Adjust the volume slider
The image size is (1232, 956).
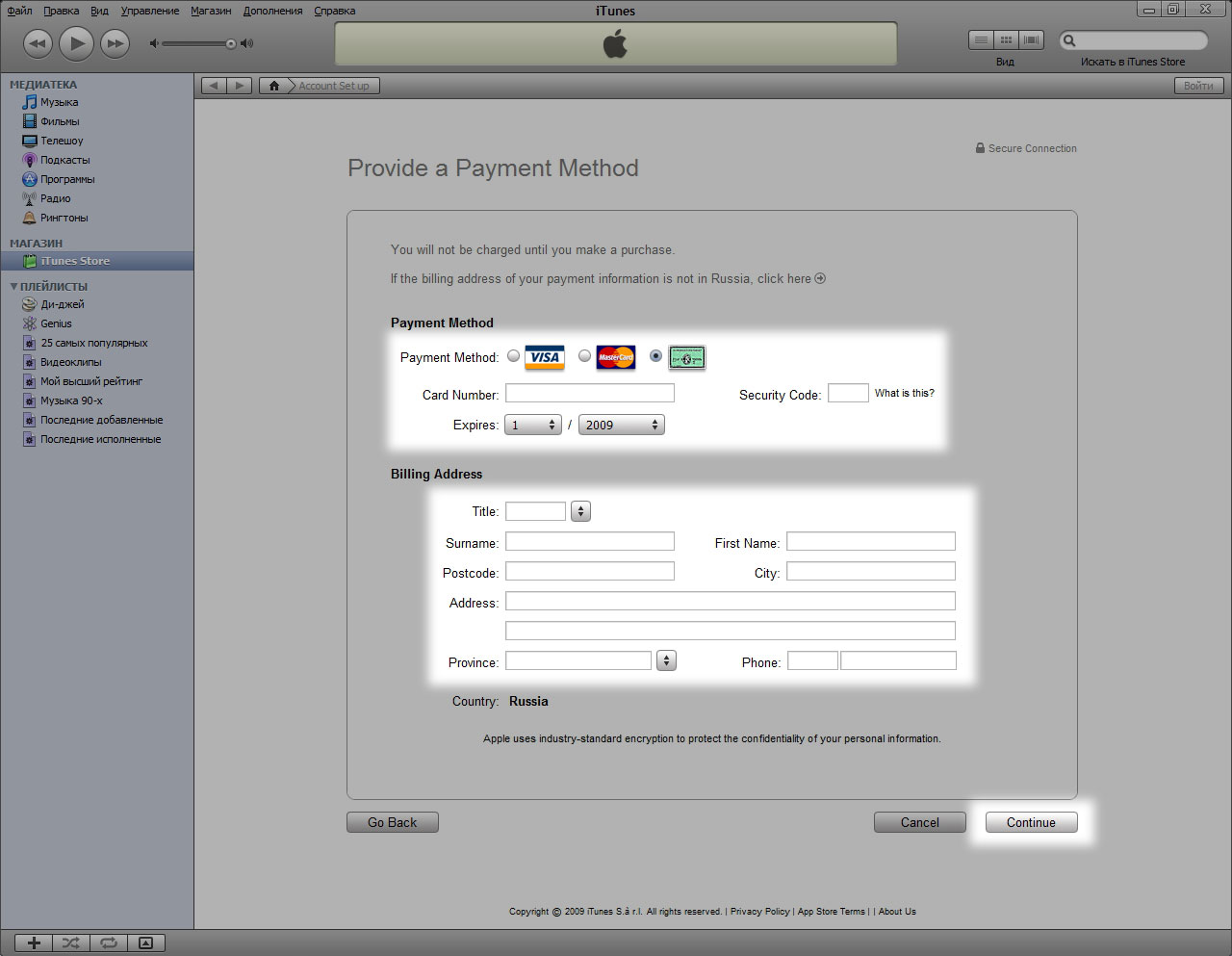pos(199,43)
